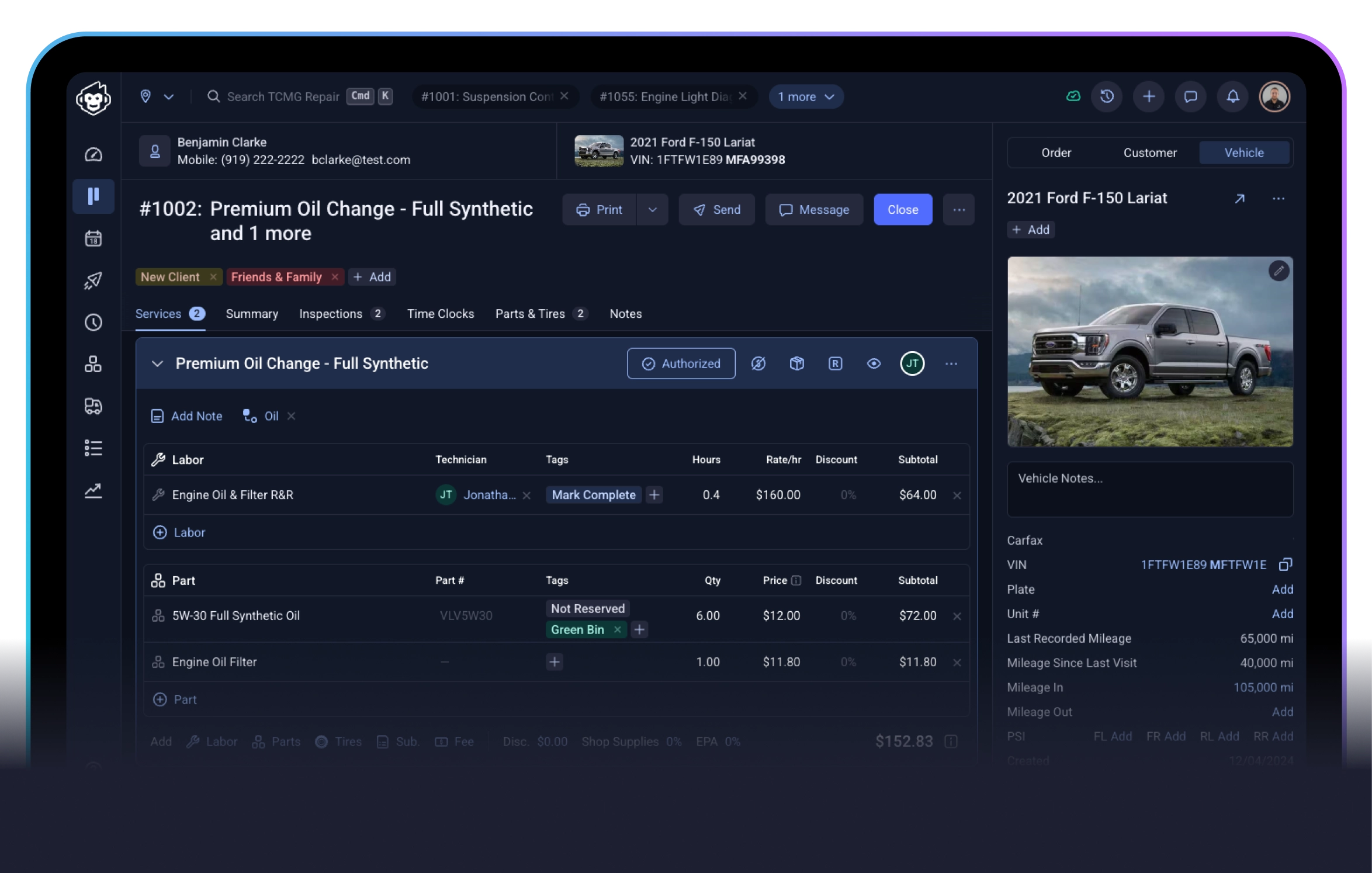The height and width of the screenshot is (873, 1372).
Task: Copy the VIN with the copy icon
Action: point(1285,564)
